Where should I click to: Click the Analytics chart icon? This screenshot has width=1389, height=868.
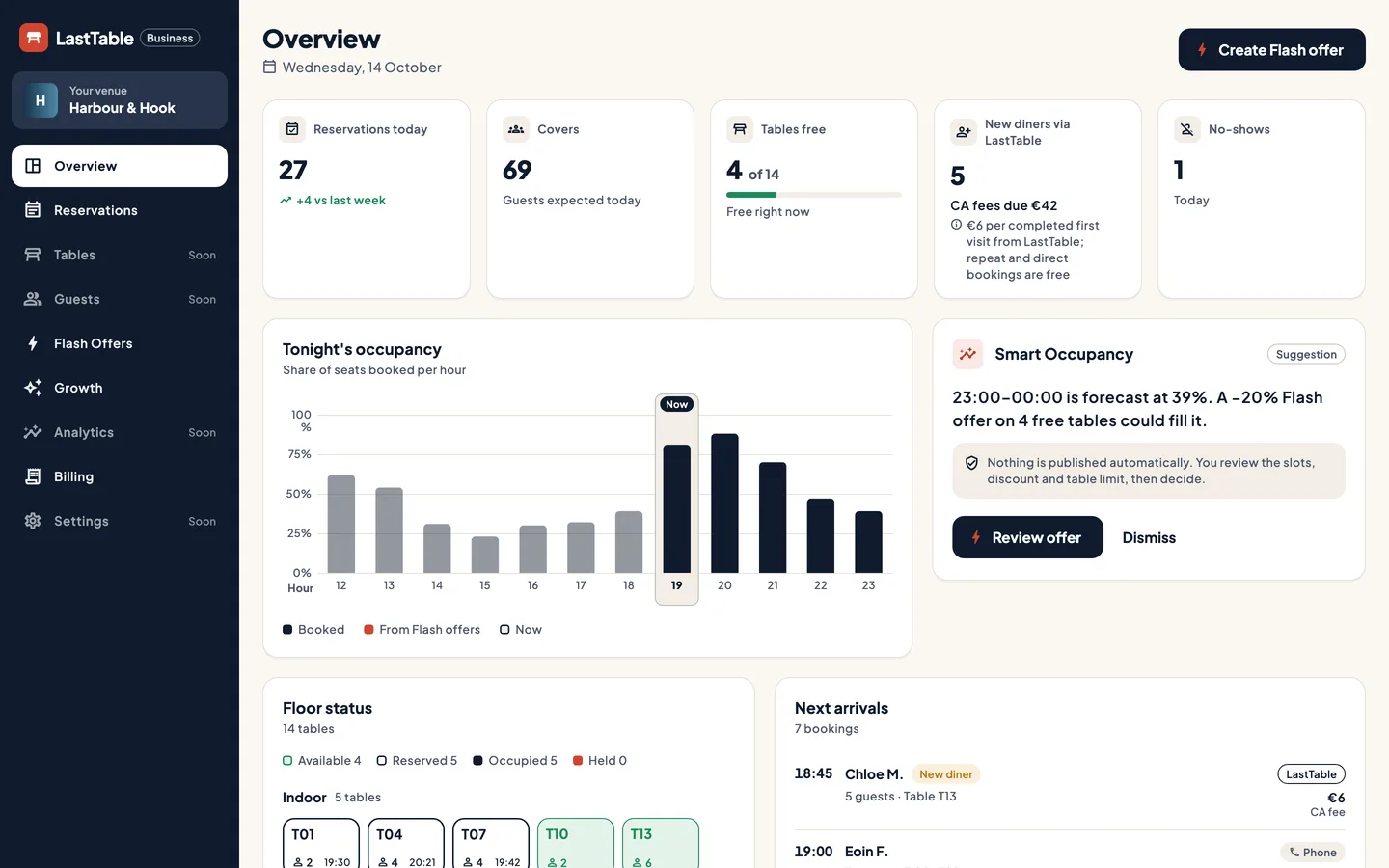(x=33, y=432)
